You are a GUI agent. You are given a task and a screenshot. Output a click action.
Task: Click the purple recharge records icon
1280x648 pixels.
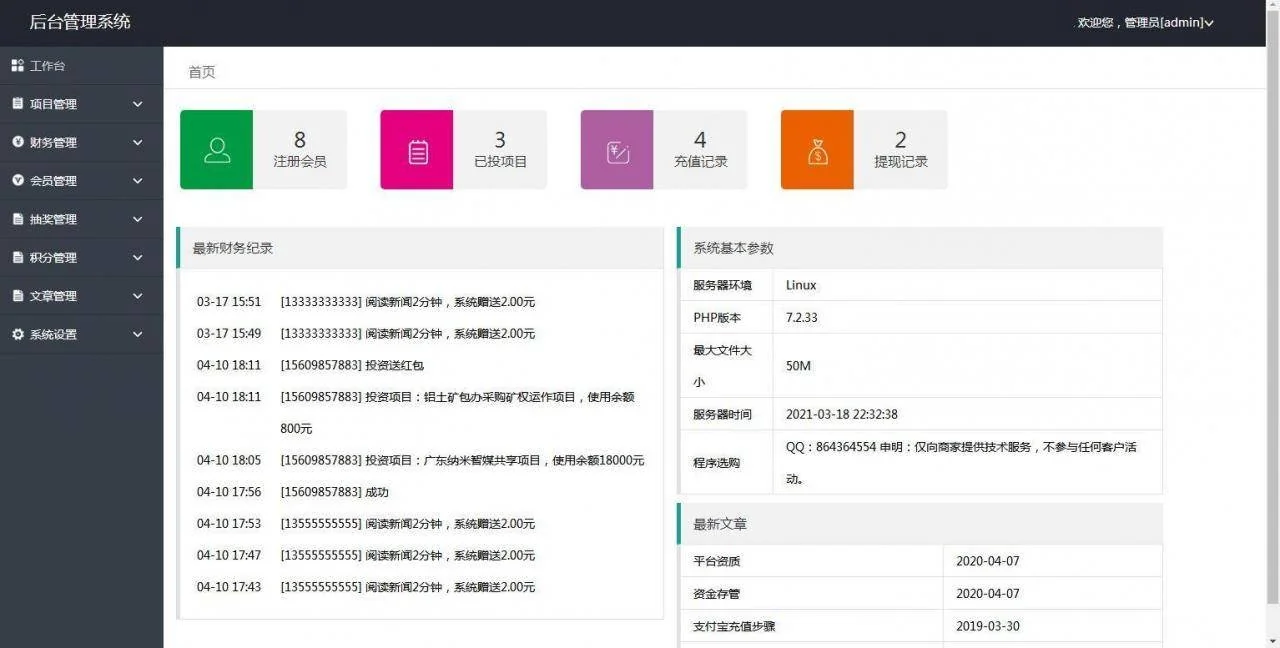pyautogui.click(x=617, y=150)
